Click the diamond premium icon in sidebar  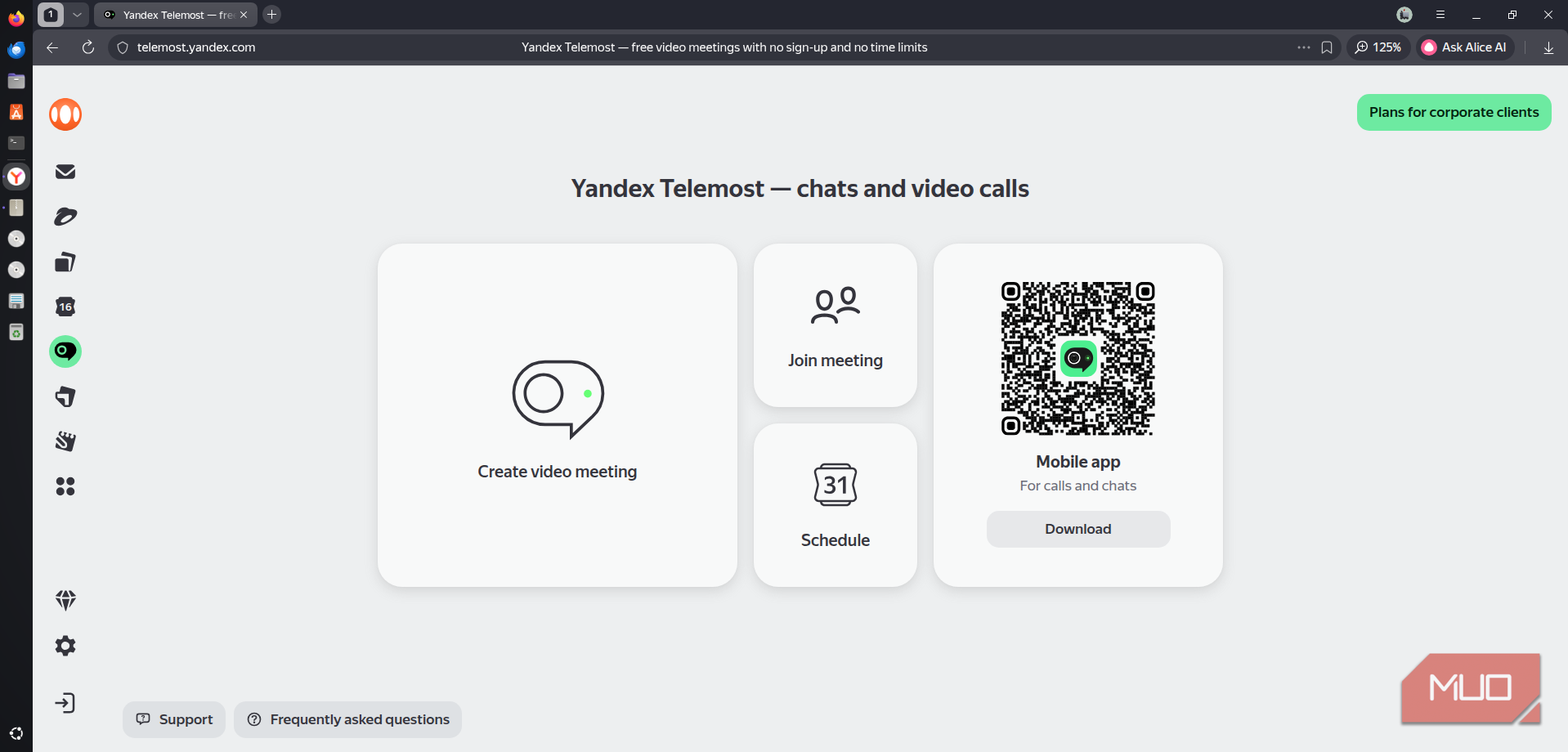[x=65, y=600]
